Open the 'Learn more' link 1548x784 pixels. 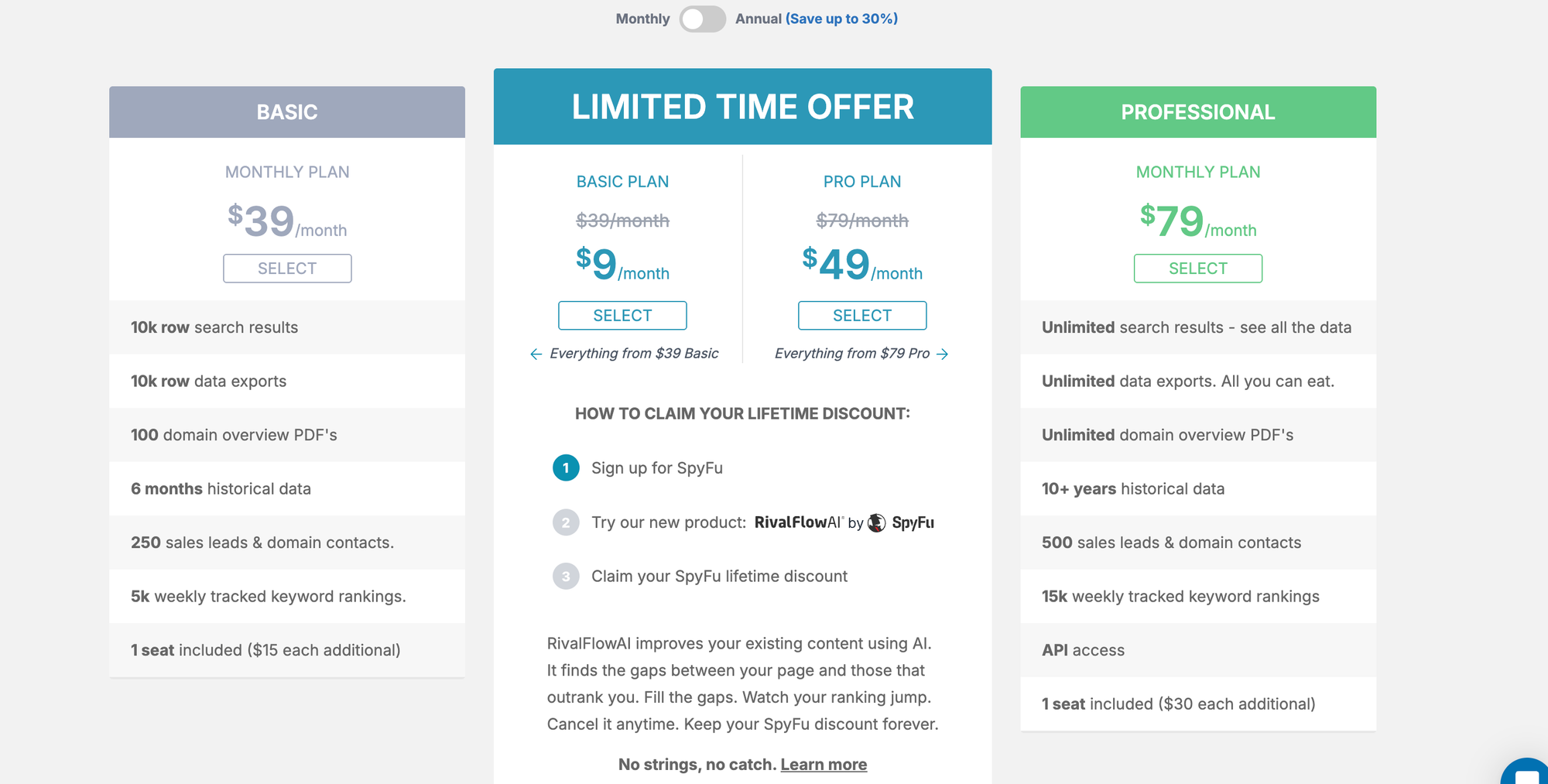point(824,765)
